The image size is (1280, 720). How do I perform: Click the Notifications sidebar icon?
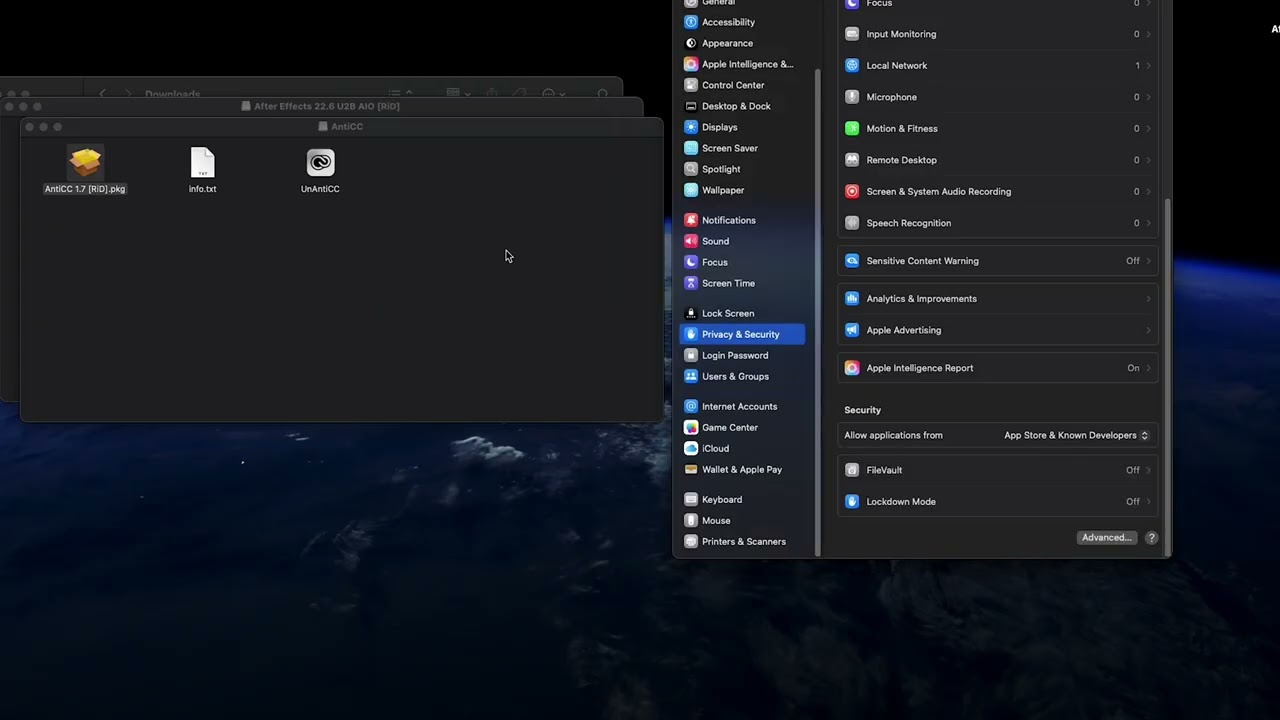click(691, 220)
